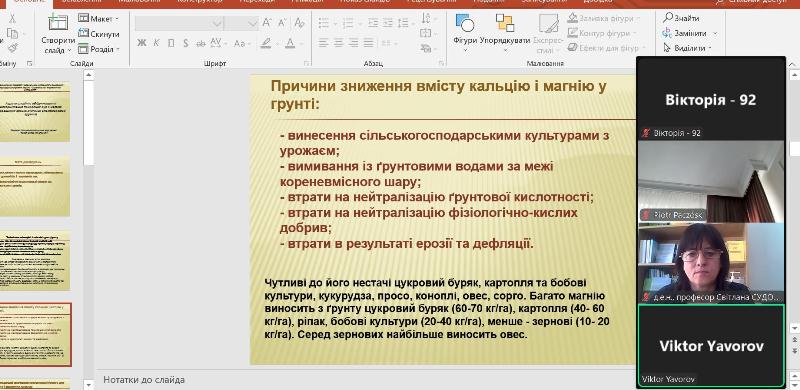Toggle strikethrough formatting
Image resolution: width=800 pixels, height=390 pixels.
tap(201, 43)
